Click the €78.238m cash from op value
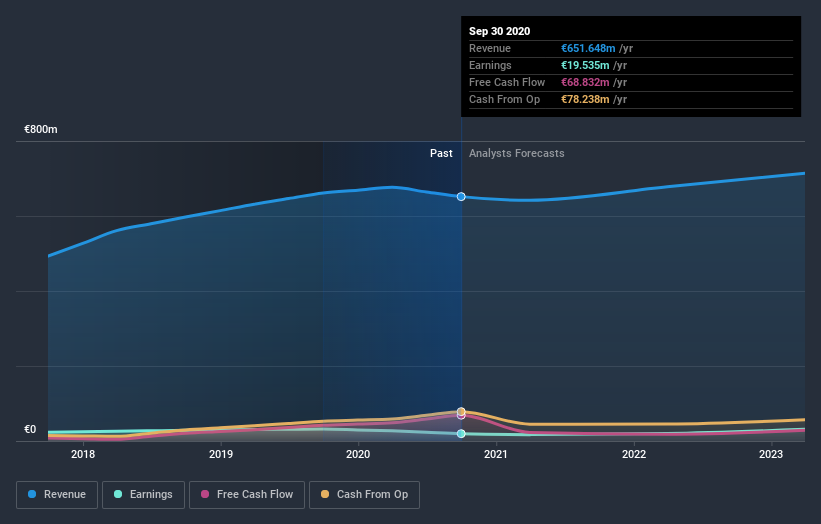Screen dimensions: 821x524 tap(585, 99)
